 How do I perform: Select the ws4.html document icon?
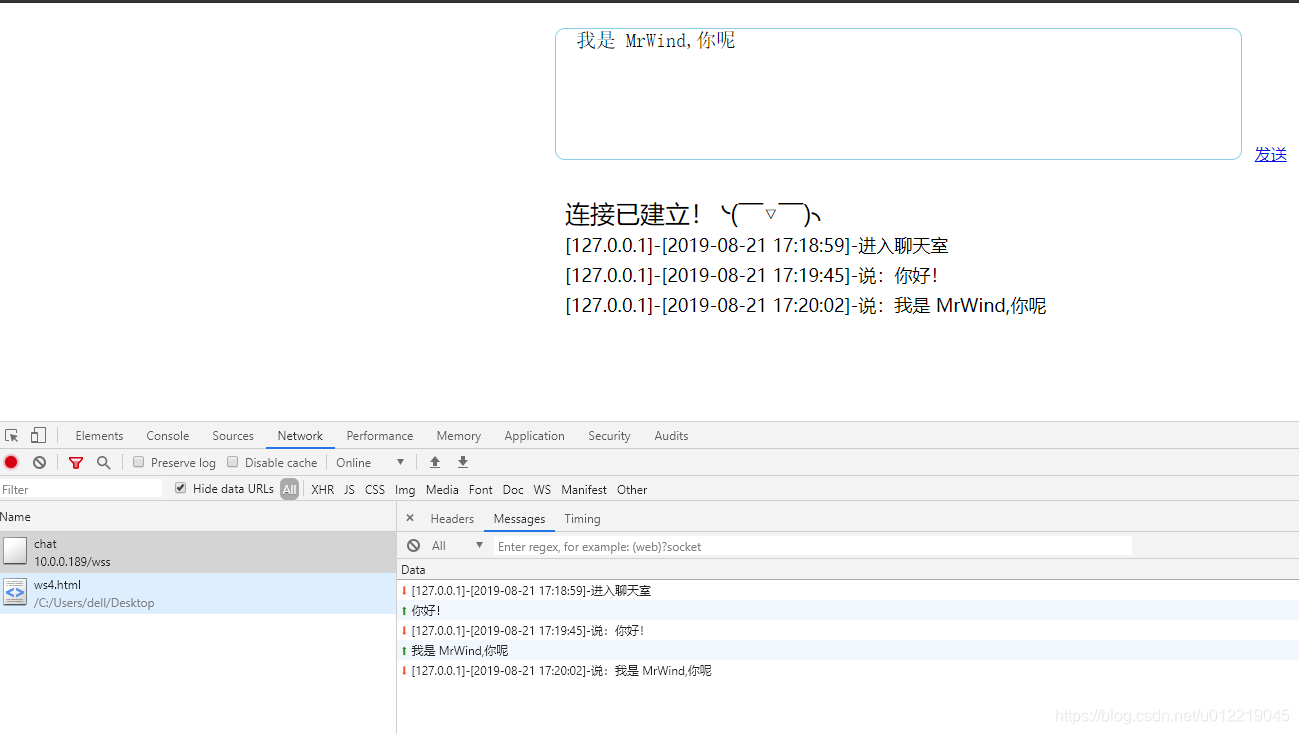point(15,592)
